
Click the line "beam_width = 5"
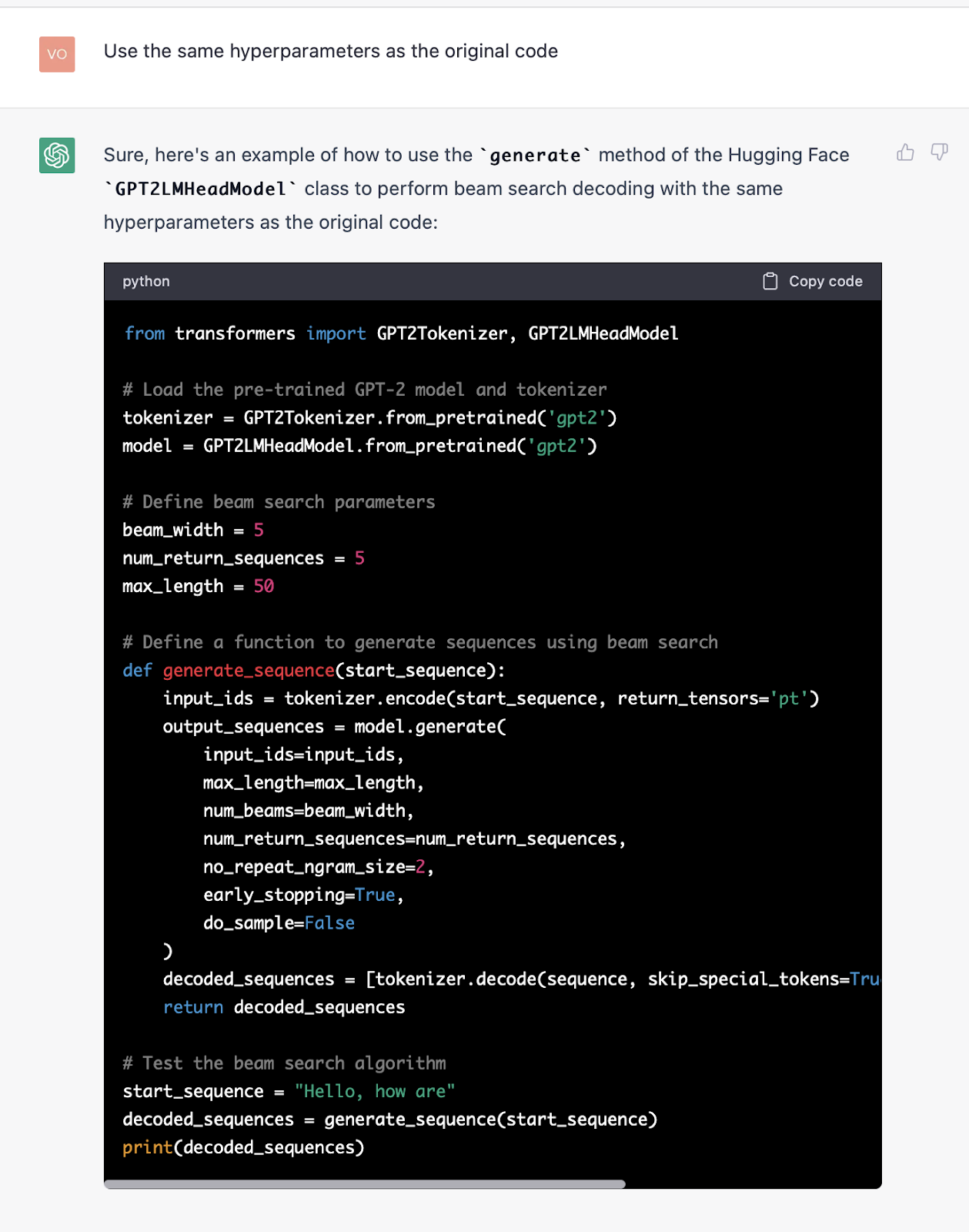193,530
